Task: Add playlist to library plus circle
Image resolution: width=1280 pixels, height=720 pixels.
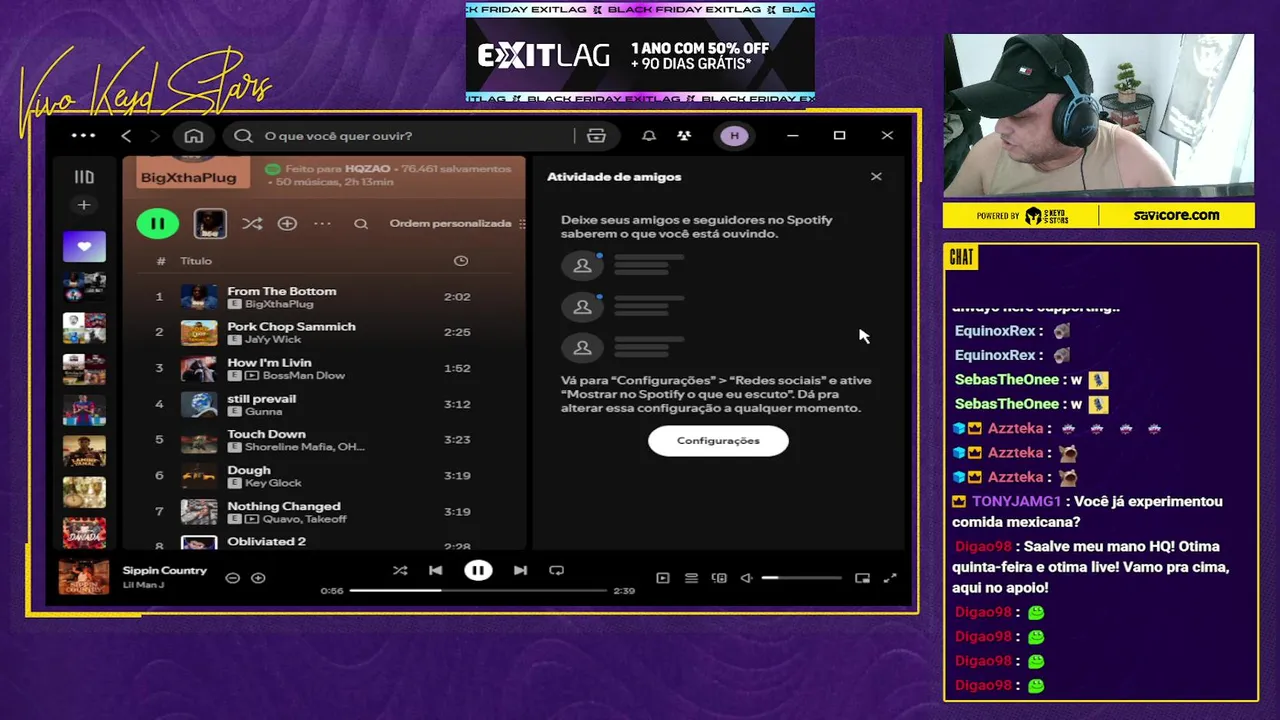Action: pyautogui.click(x=287, y=224)
